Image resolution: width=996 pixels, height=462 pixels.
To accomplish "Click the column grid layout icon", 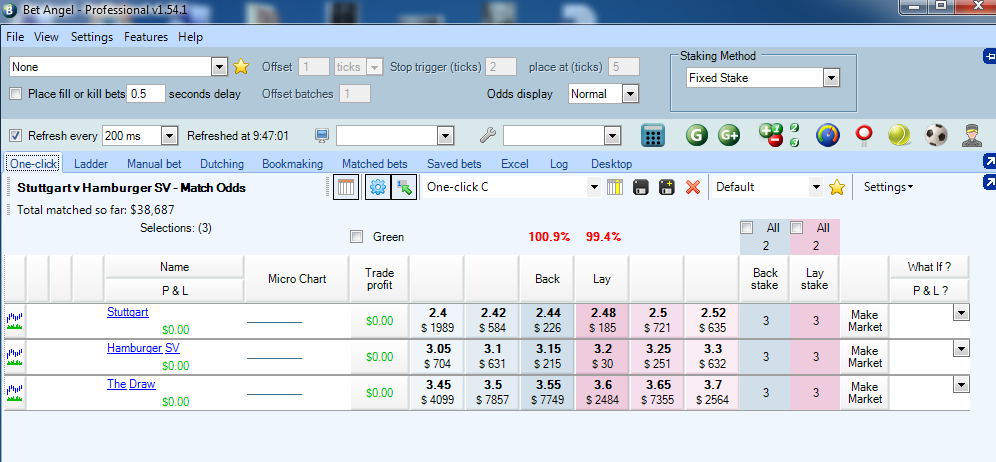I will 347,187.
